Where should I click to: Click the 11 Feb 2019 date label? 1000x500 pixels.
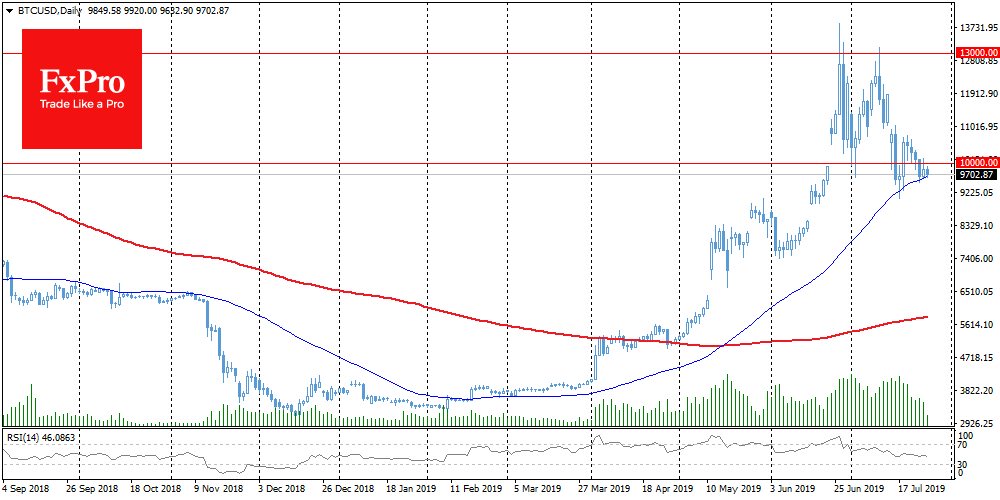[475, 491]
